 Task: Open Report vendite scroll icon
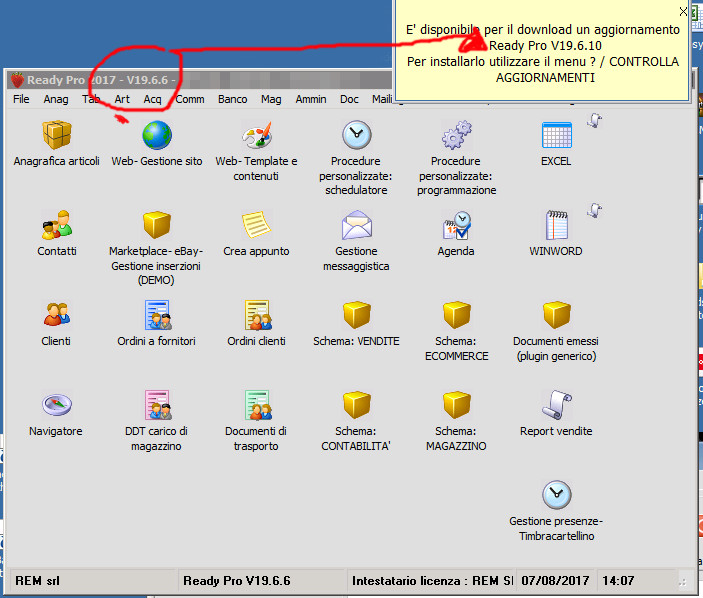coord(556,405)
